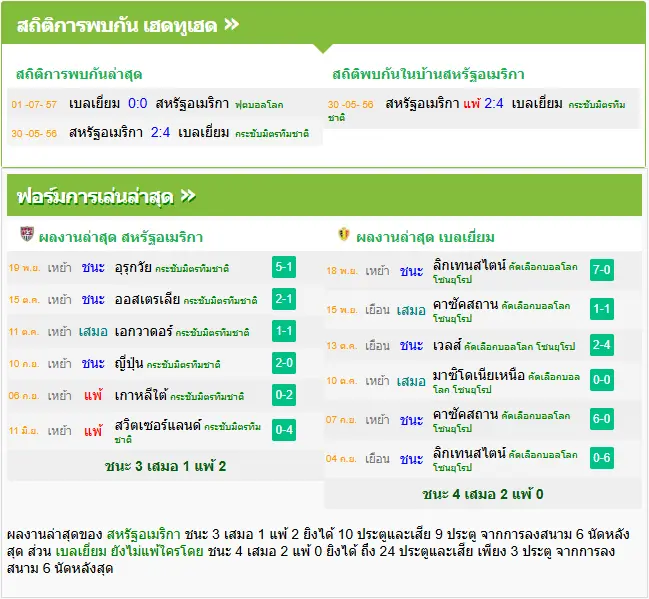Click the 2:4 score in the 30-05-56 head-to-head row
The image size is (649, 599).
(x=160, y=132)
